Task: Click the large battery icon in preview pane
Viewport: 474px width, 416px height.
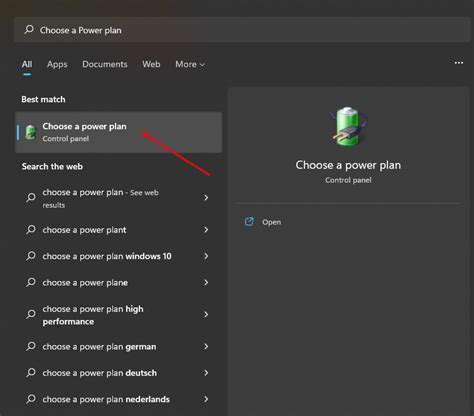Action: pyautogui.click(x=348, y=126)
